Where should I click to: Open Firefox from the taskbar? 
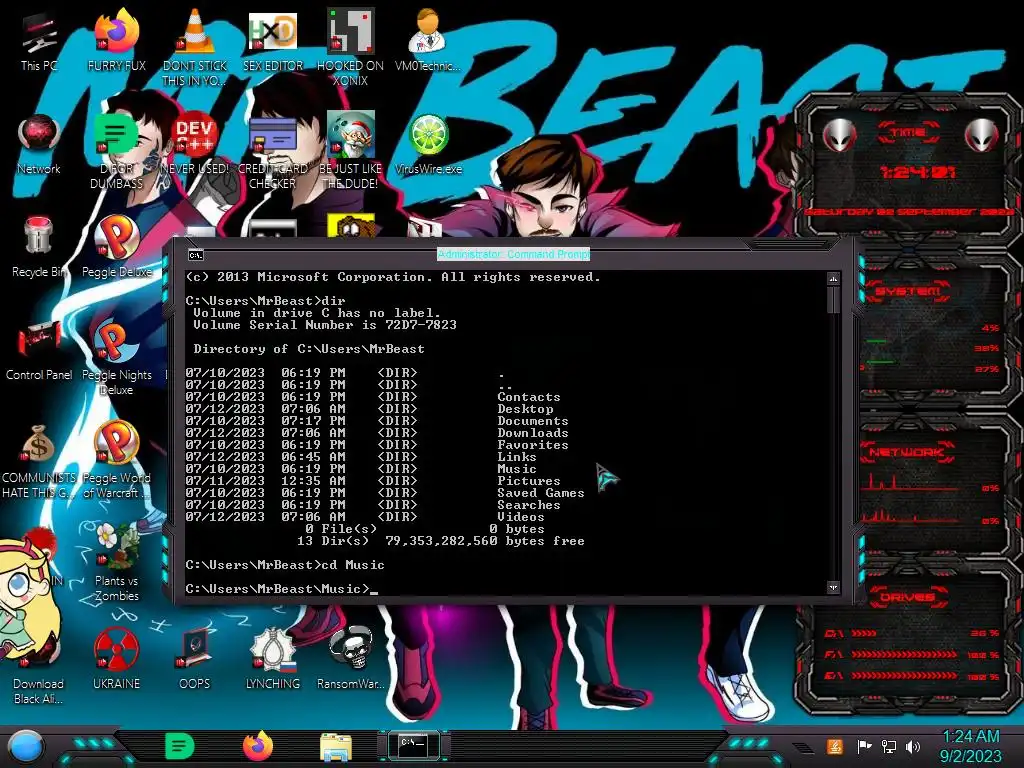point(258,746)
